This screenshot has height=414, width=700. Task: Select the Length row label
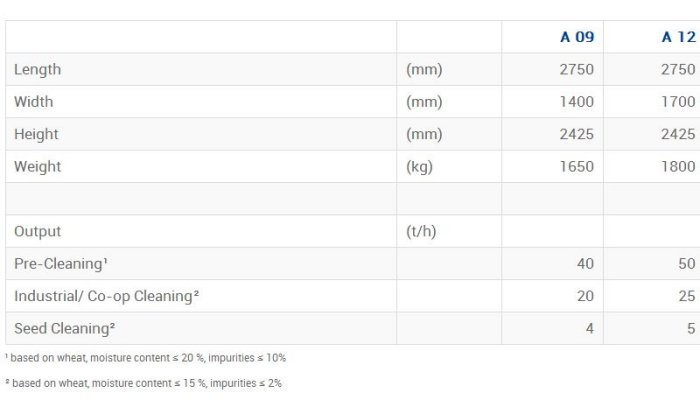[38, 70]
